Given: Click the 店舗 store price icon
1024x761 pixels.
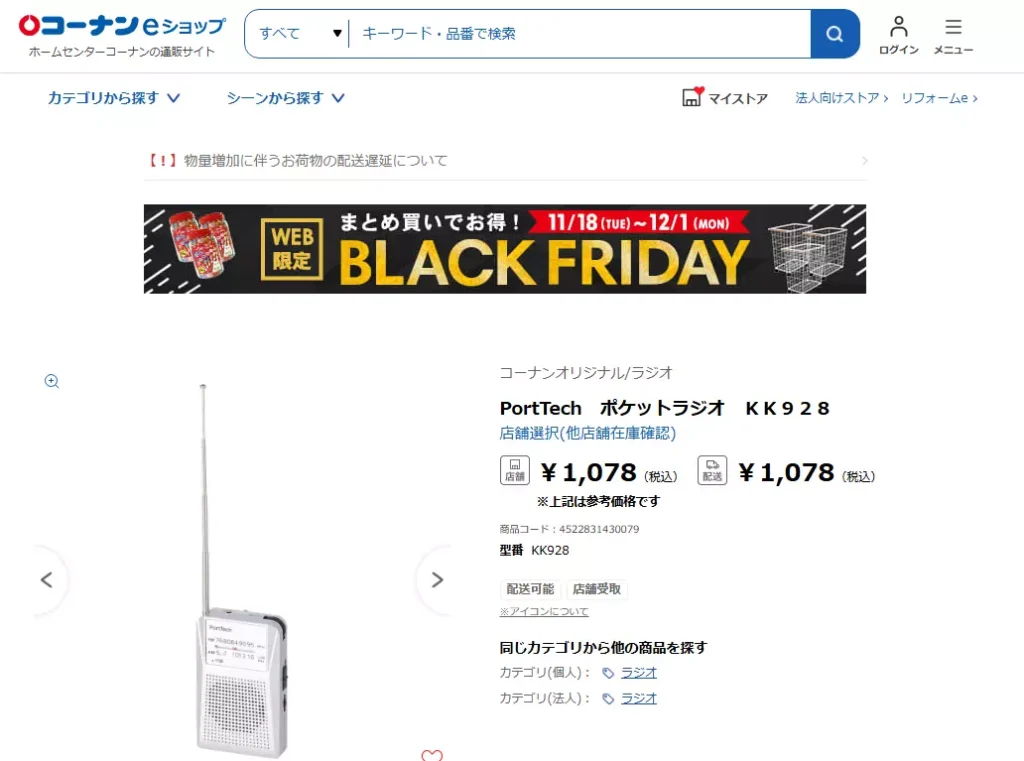Looking at the screenshot, I should tap(514, 470).
